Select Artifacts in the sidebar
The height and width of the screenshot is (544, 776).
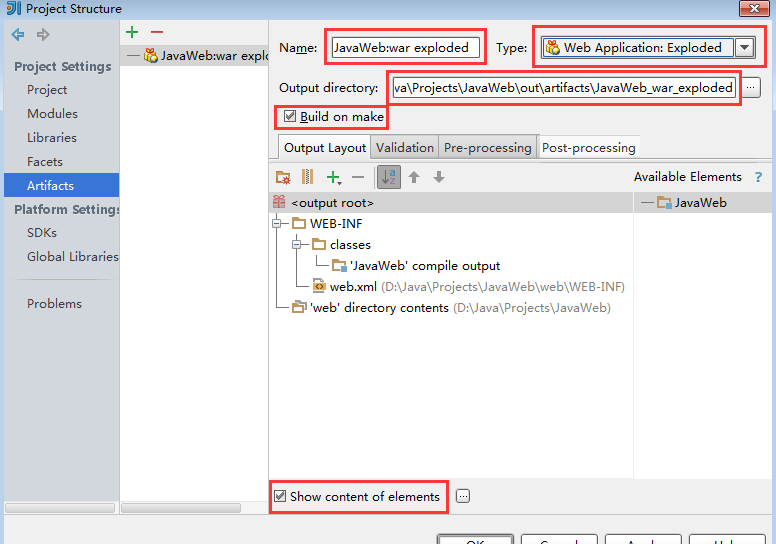point(61,185)
